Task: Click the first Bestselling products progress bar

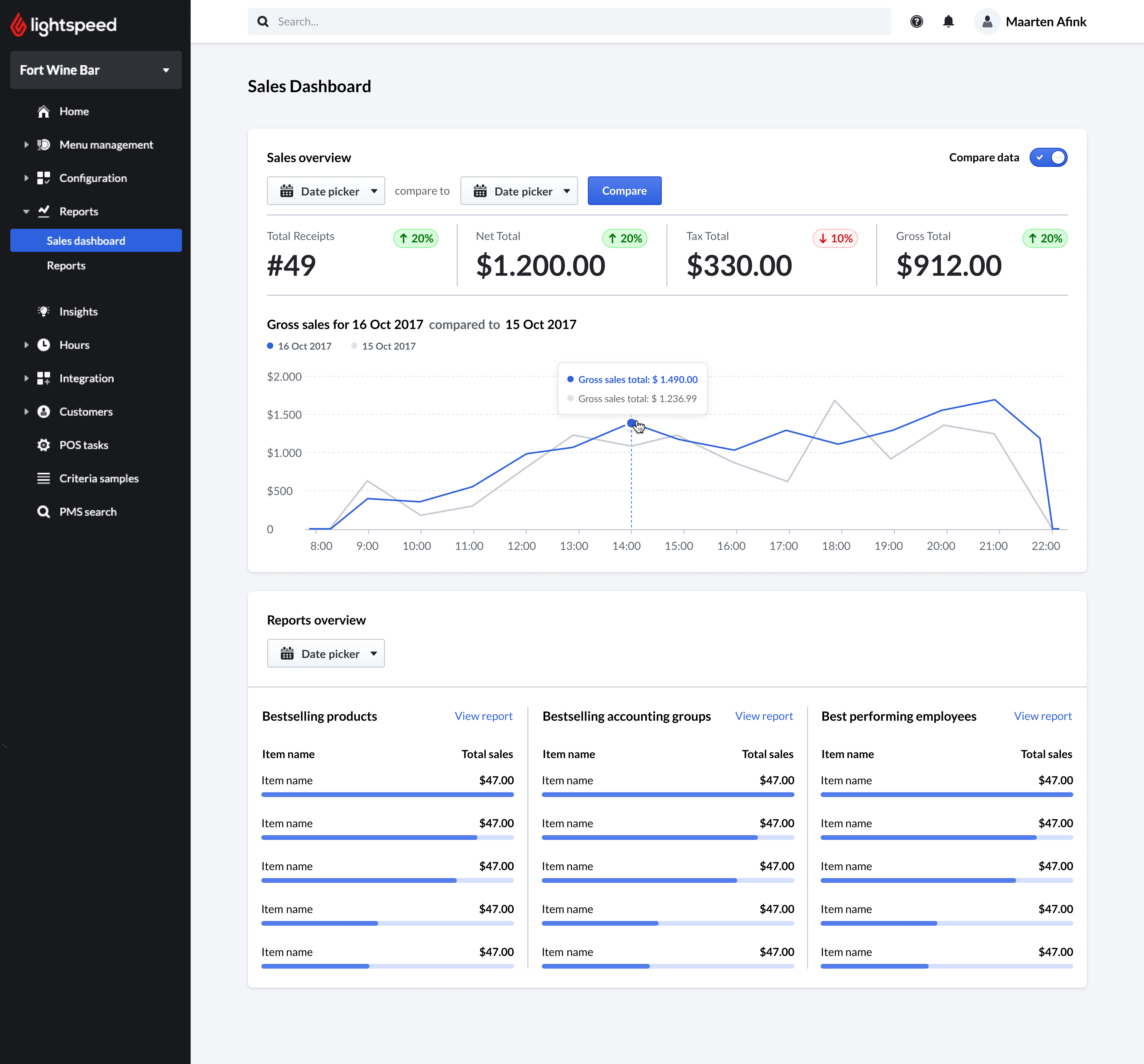Action: 387,794
